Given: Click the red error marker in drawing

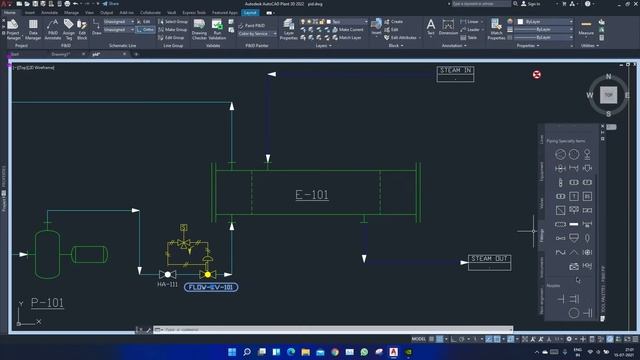Looking at the screenshot, I should pyautogui.click(x=537, y=74).
